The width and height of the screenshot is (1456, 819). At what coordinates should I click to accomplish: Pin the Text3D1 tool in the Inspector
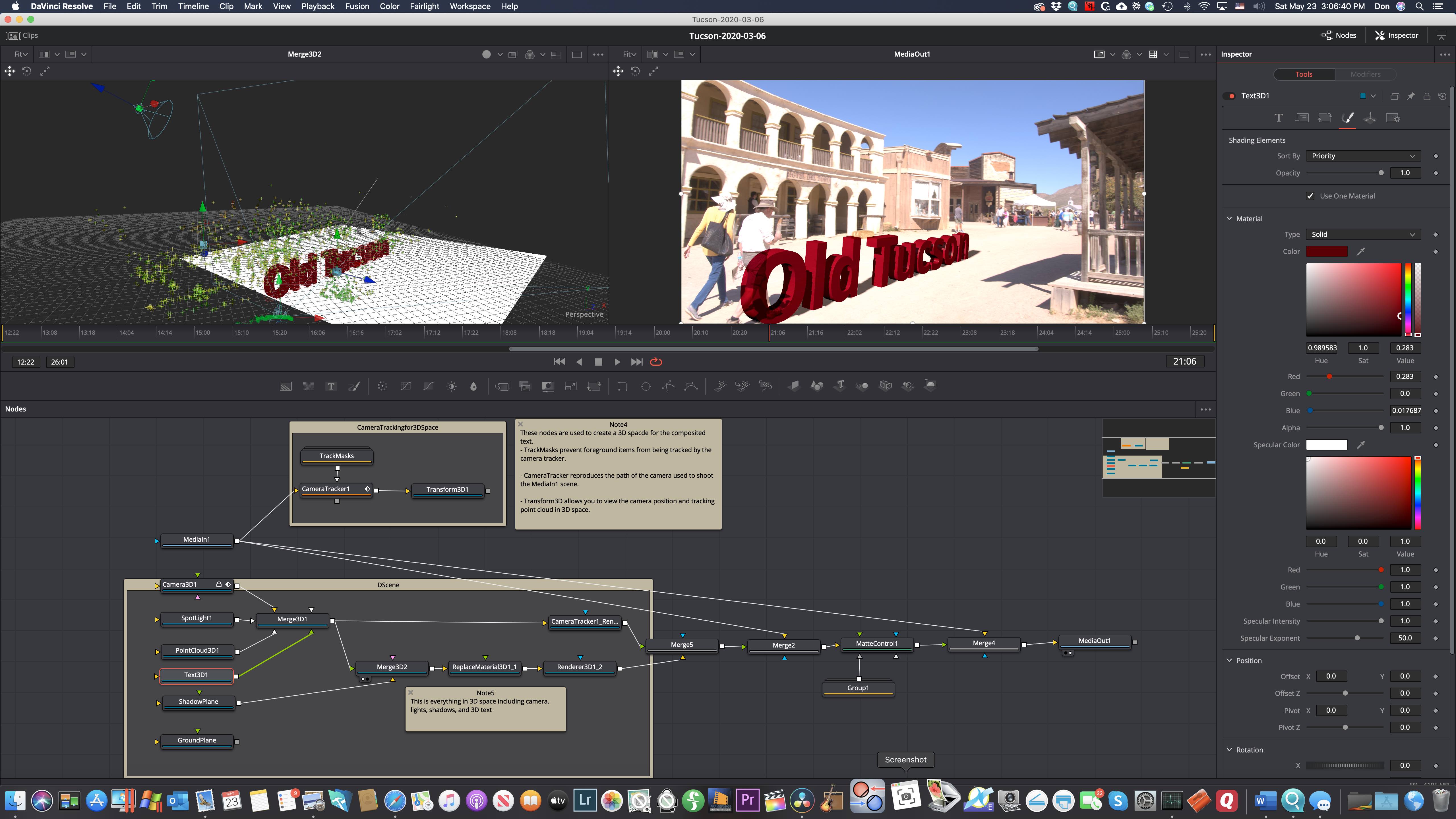click(x=1411, y=96)
